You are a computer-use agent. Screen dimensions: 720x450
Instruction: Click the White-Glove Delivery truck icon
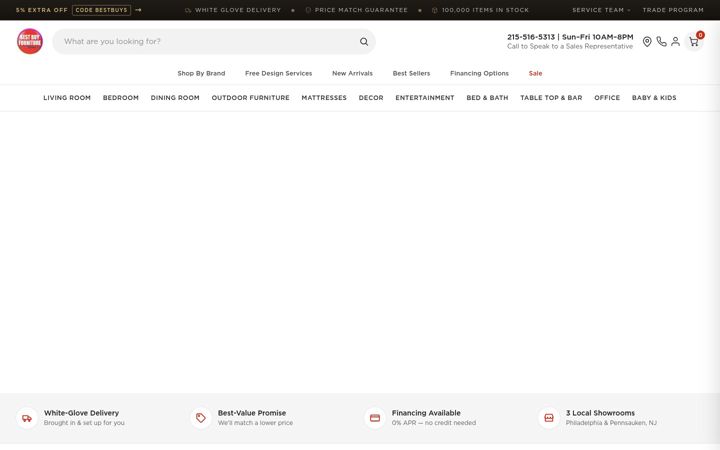[x=27, y=418]
